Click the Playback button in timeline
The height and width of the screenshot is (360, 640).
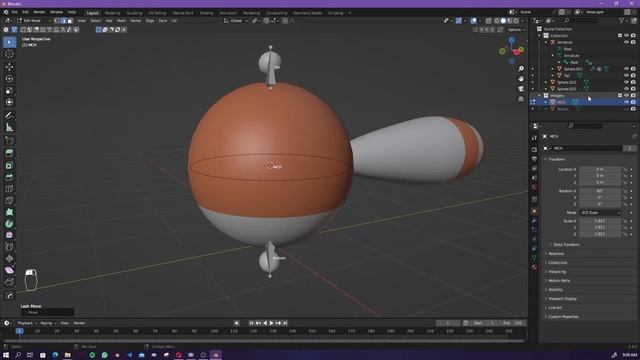[27, 323]
